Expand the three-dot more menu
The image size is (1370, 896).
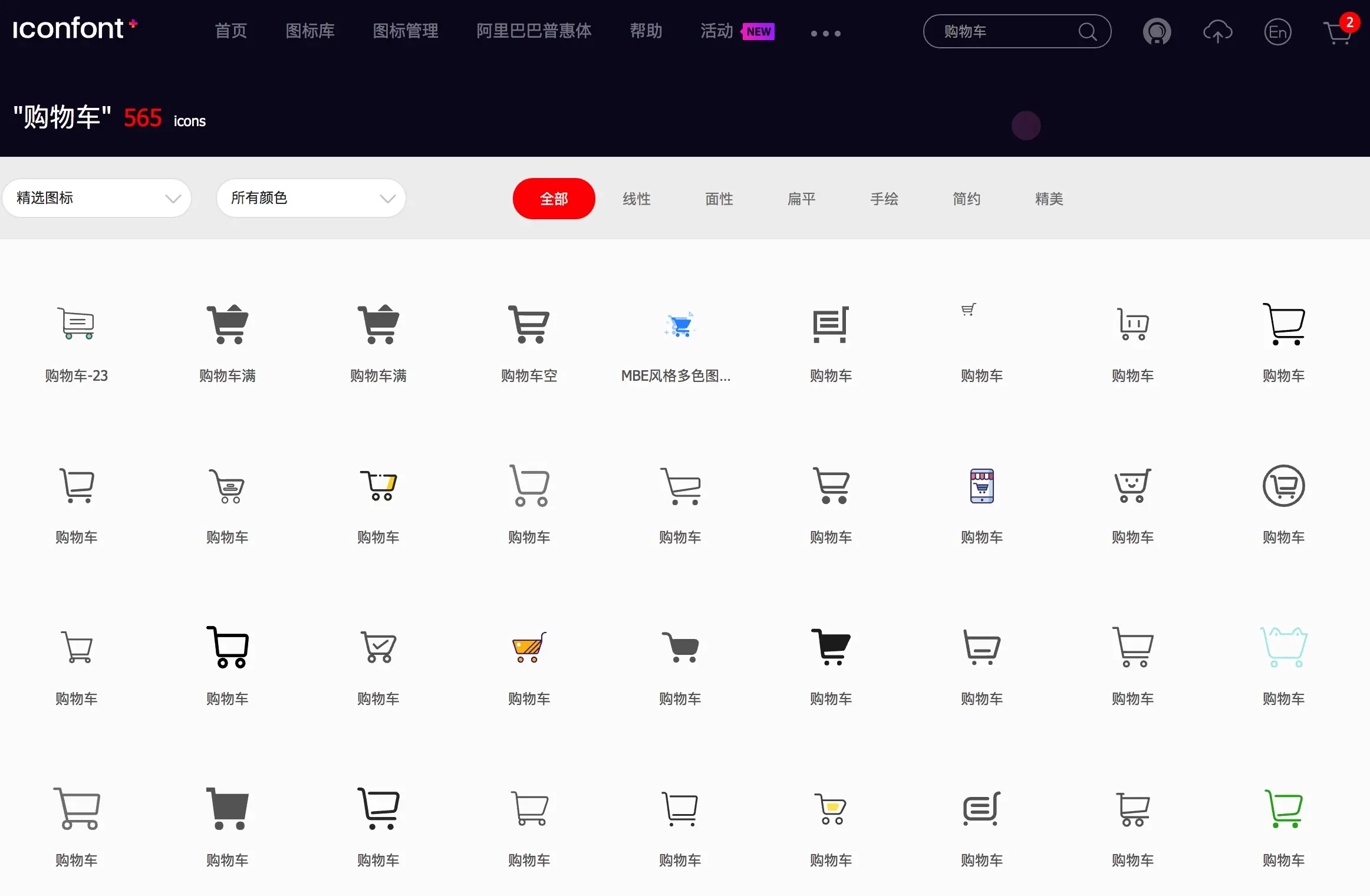825,33
